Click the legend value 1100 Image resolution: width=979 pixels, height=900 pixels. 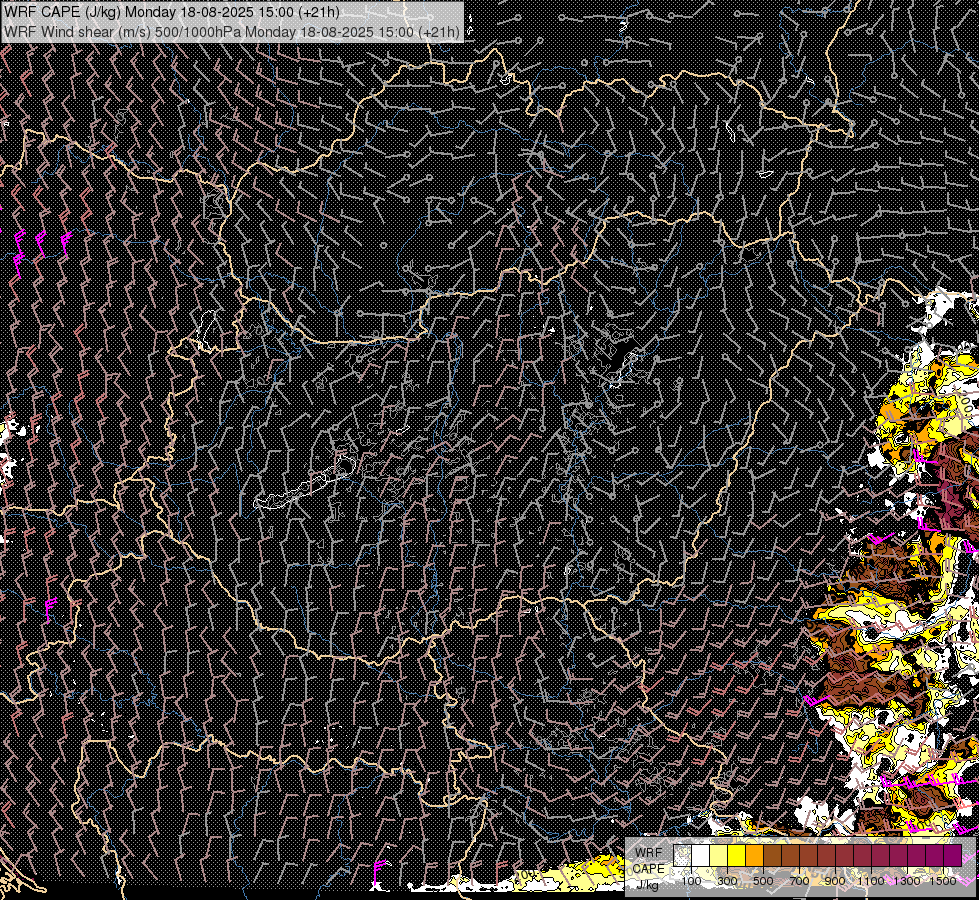[870, 881]
